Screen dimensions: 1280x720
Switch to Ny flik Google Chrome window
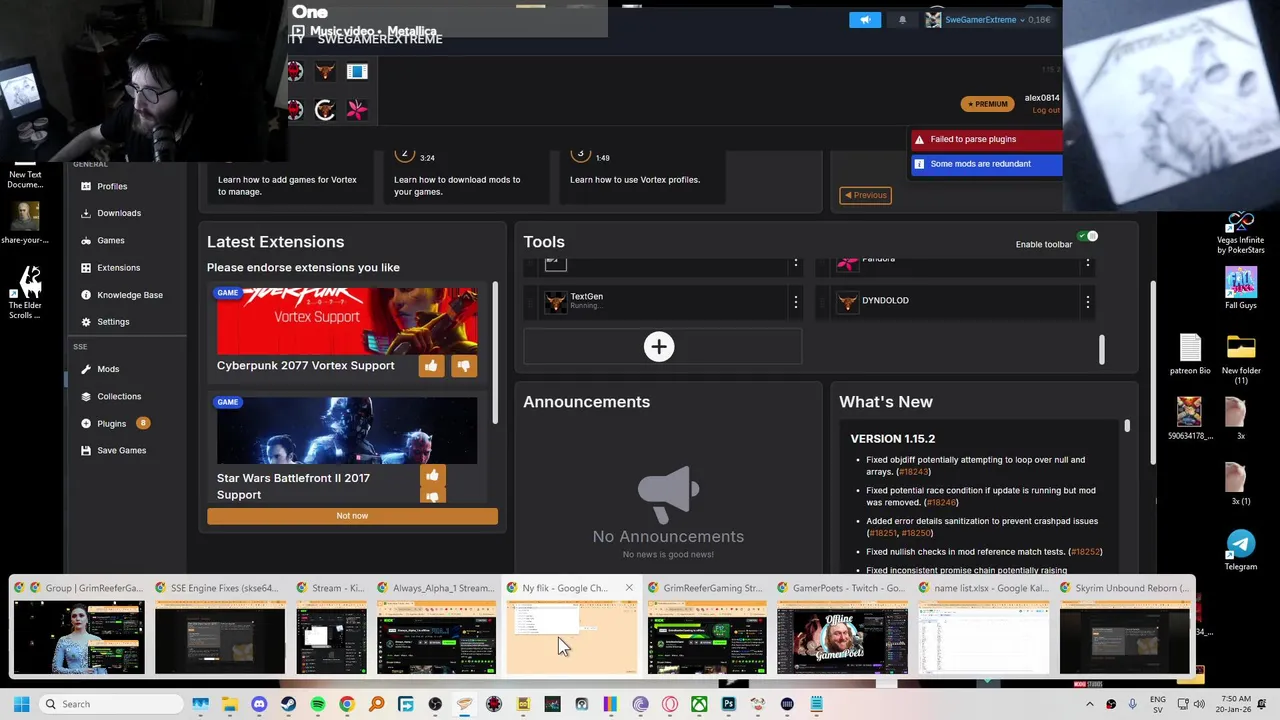click(x=571, y=628)
